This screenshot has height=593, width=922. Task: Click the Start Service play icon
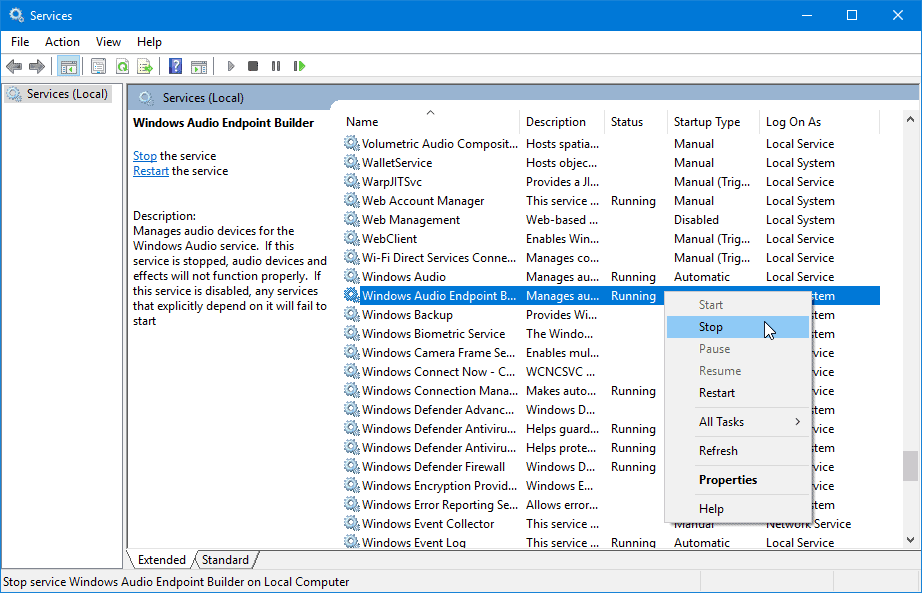[231, 66]
